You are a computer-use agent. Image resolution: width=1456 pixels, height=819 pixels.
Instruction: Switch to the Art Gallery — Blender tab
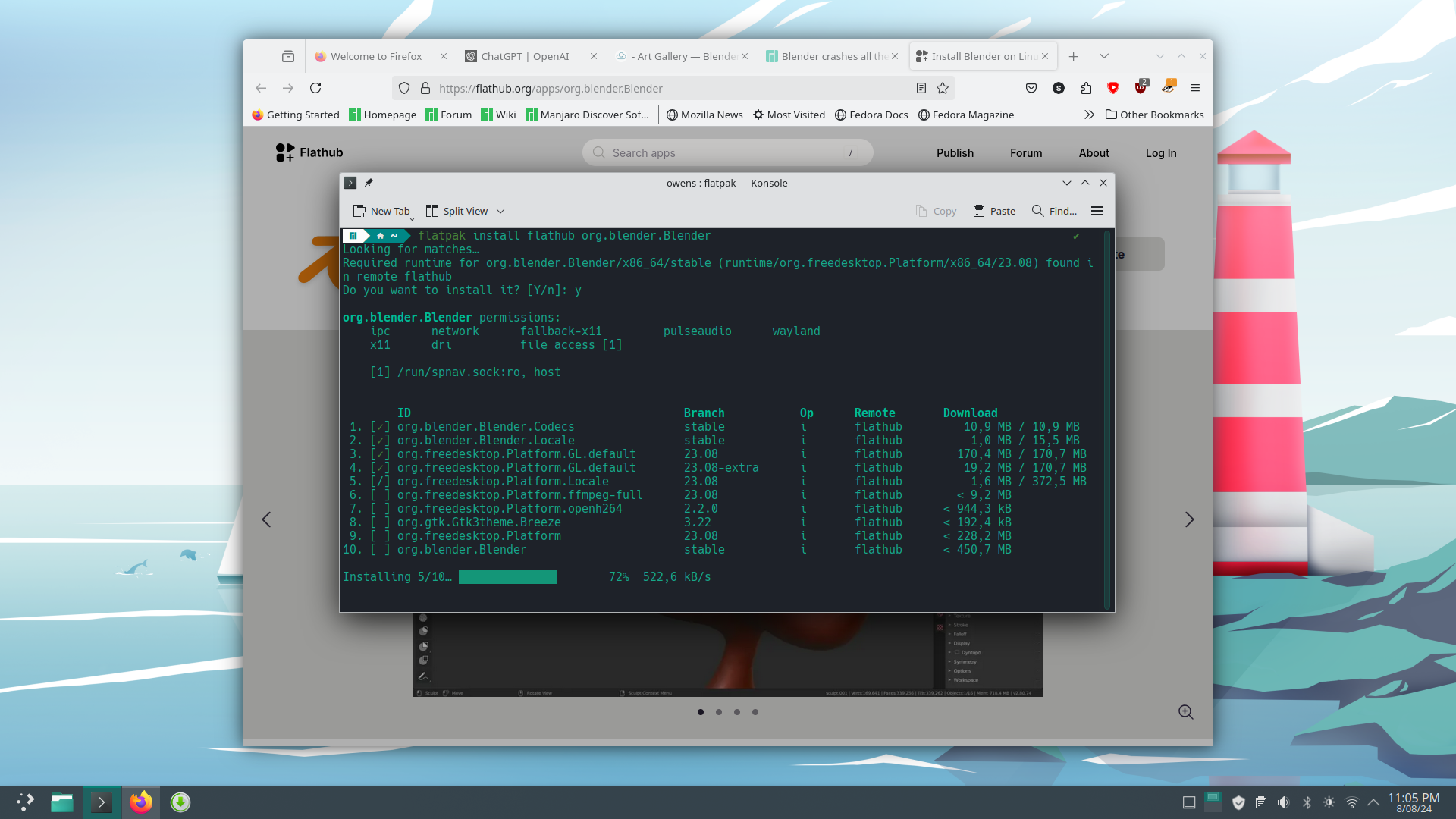click(x=681, y=56)
